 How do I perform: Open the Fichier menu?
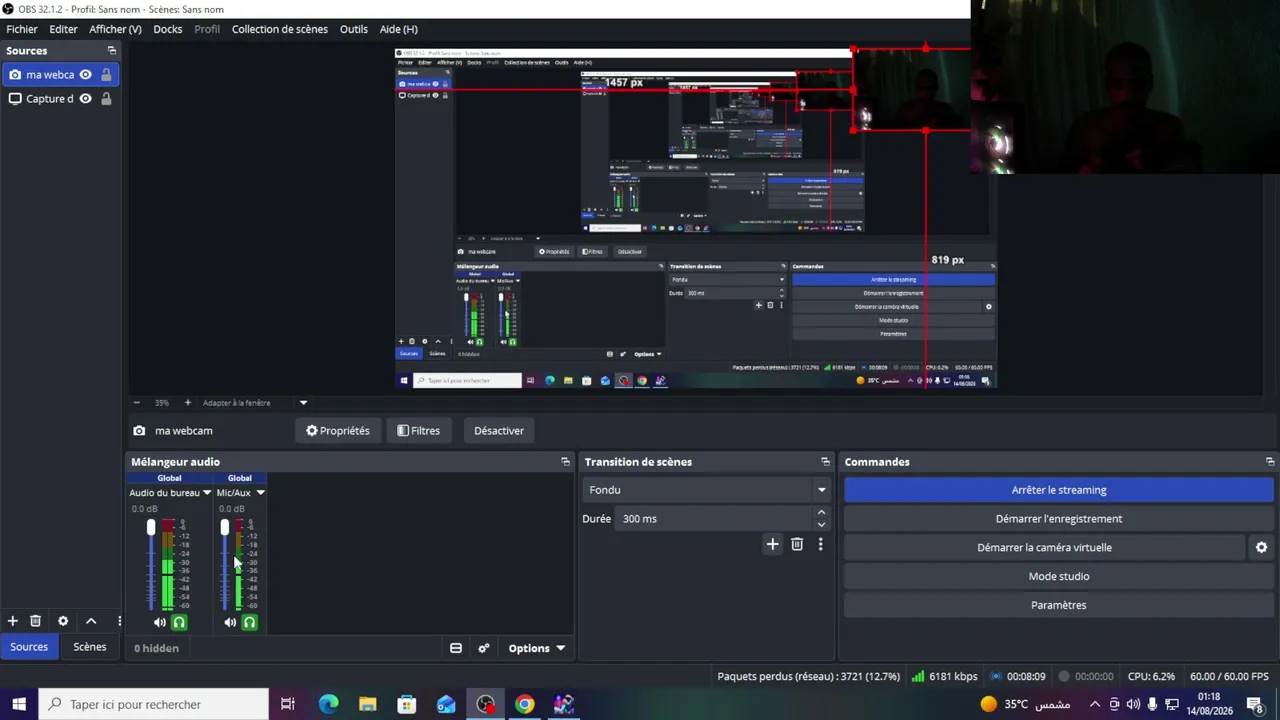(x=21, y=29)
